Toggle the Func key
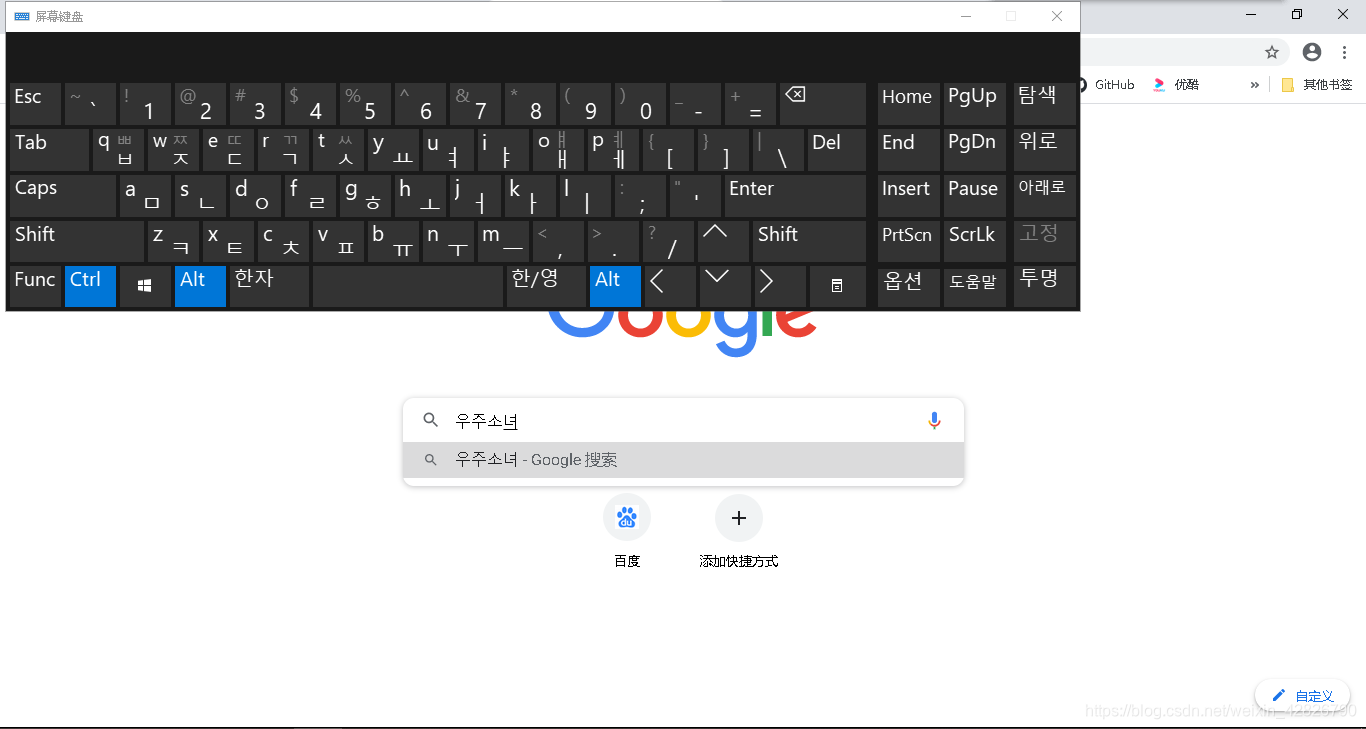Screen dimensions: 1366x729 pos(35,286)
